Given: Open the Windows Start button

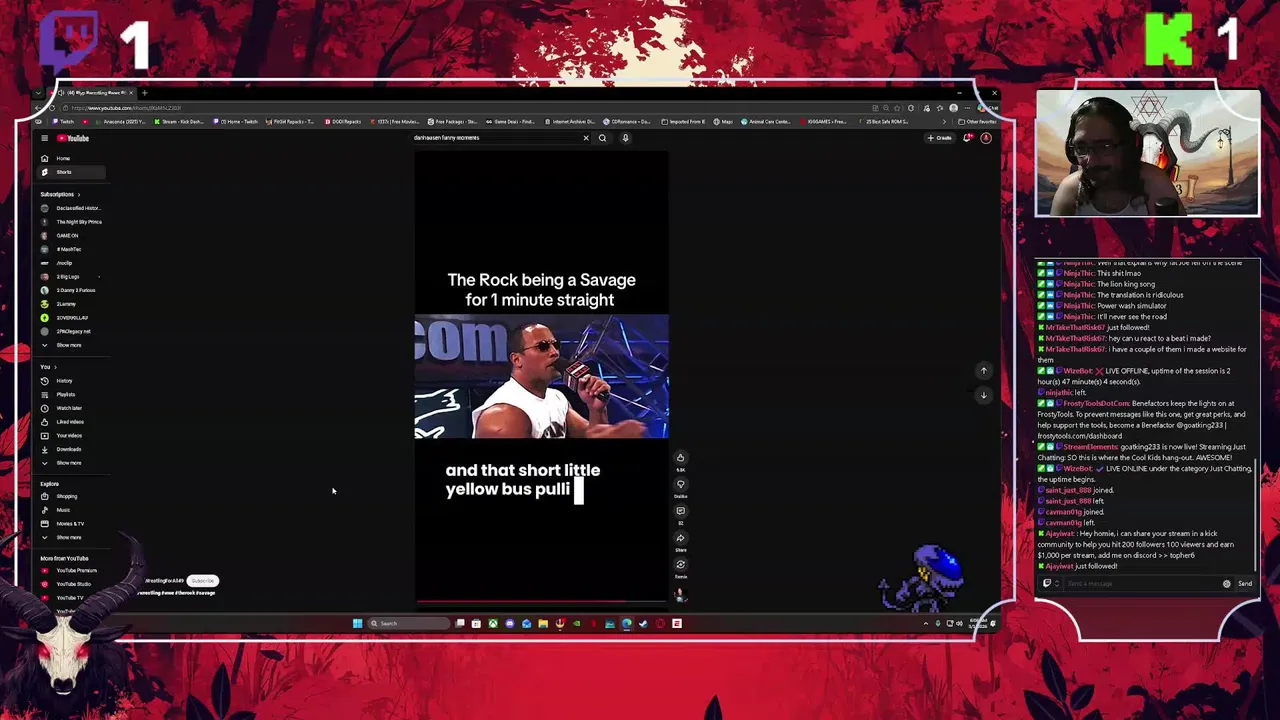Looking at the screenshot, I should (357, 624).
